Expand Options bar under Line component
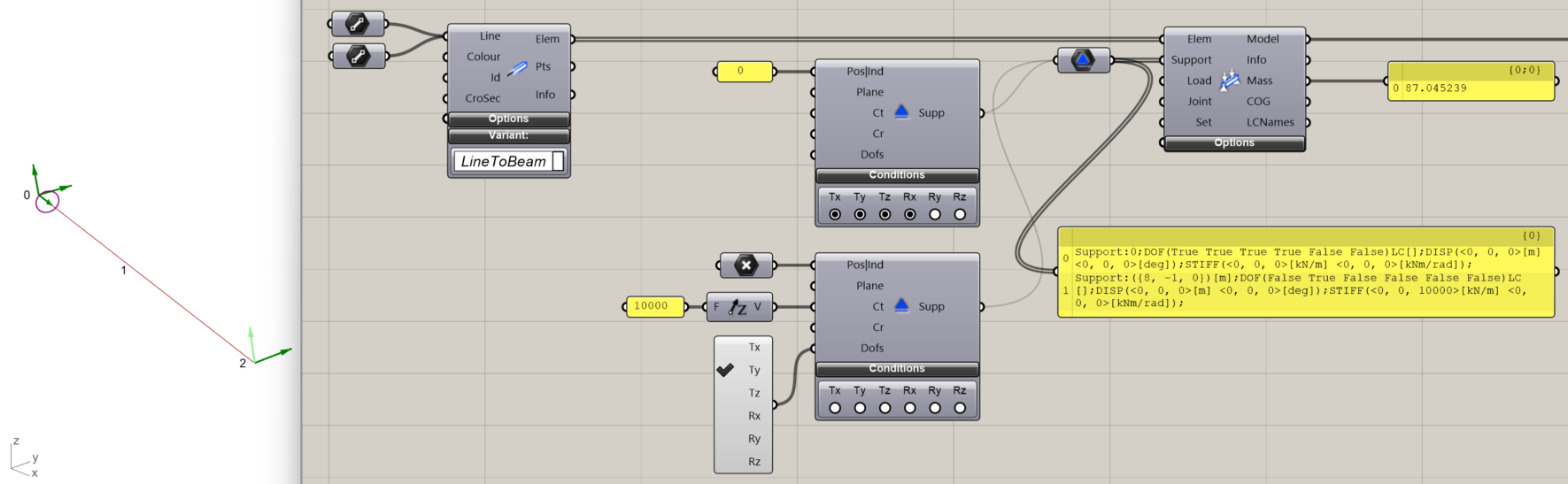This screenshot has width=1568, height=484. pyautogui.click(x=509, y=119)
